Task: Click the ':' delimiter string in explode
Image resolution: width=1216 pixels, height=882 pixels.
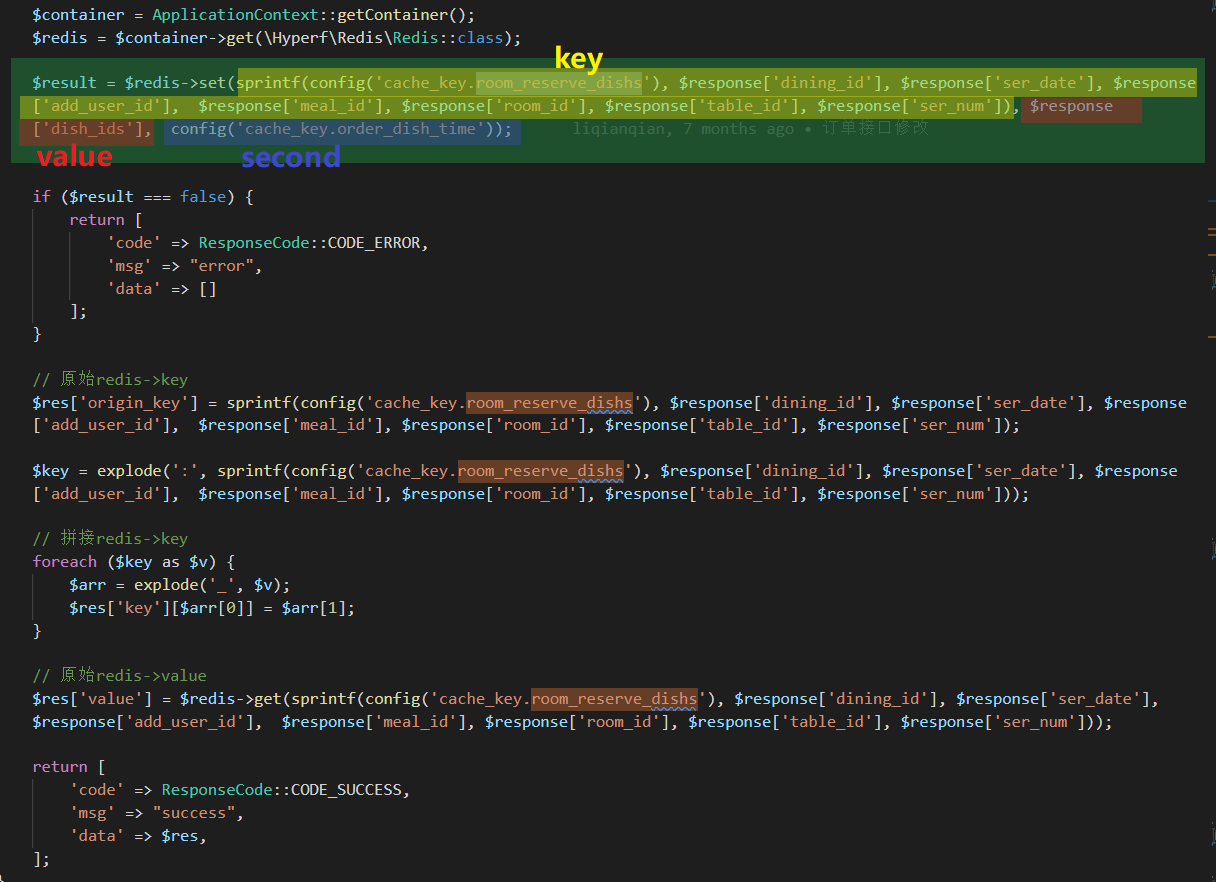Action: click(185, 471)
